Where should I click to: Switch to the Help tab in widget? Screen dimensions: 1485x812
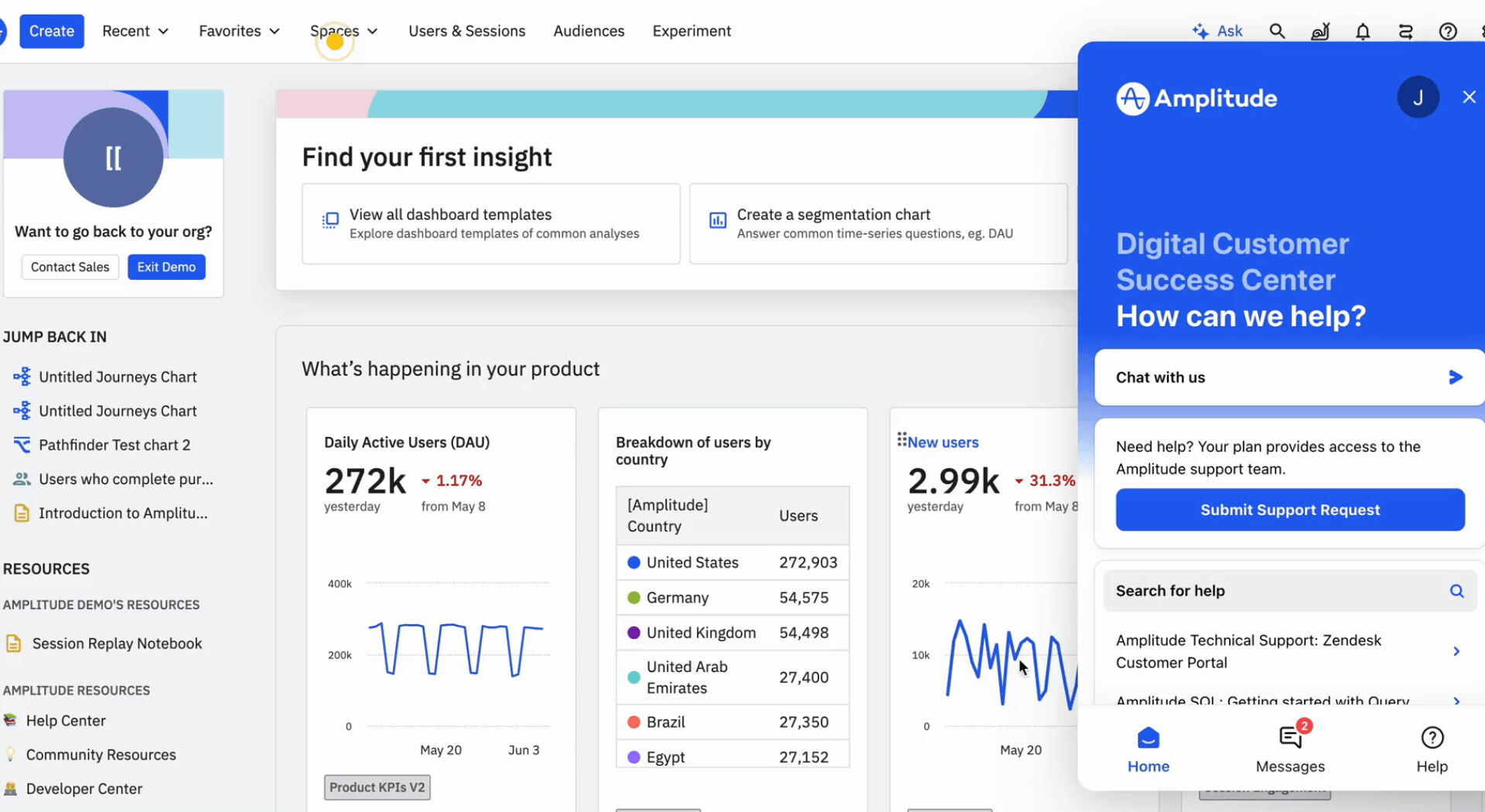pos(1432,749)
